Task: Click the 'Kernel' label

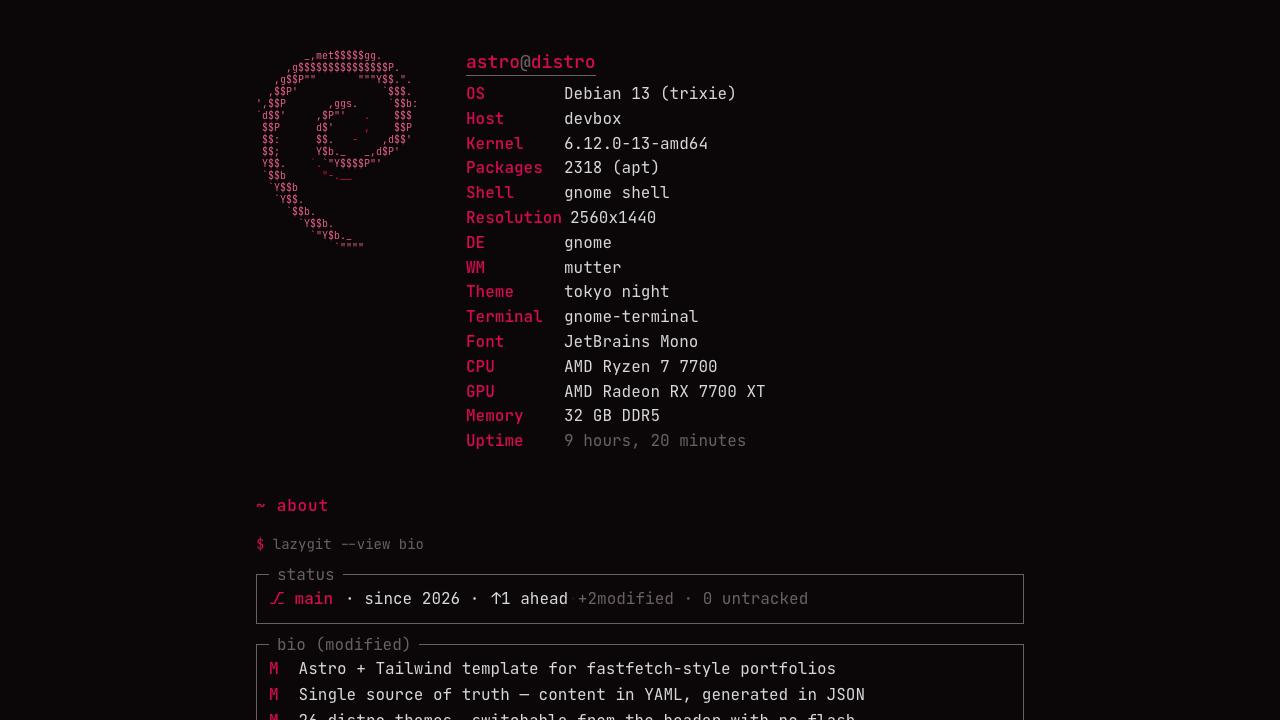Action: (x=495, y=144)
